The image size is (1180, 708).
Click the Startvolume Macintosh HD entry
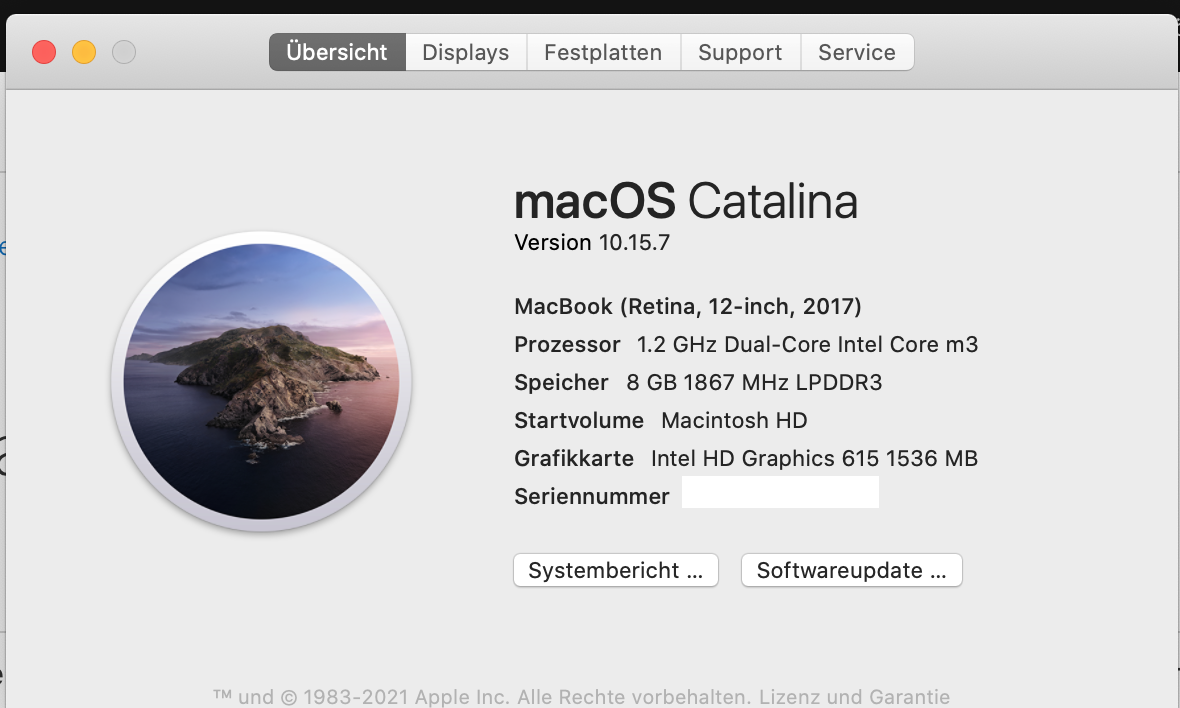point(661,421)
